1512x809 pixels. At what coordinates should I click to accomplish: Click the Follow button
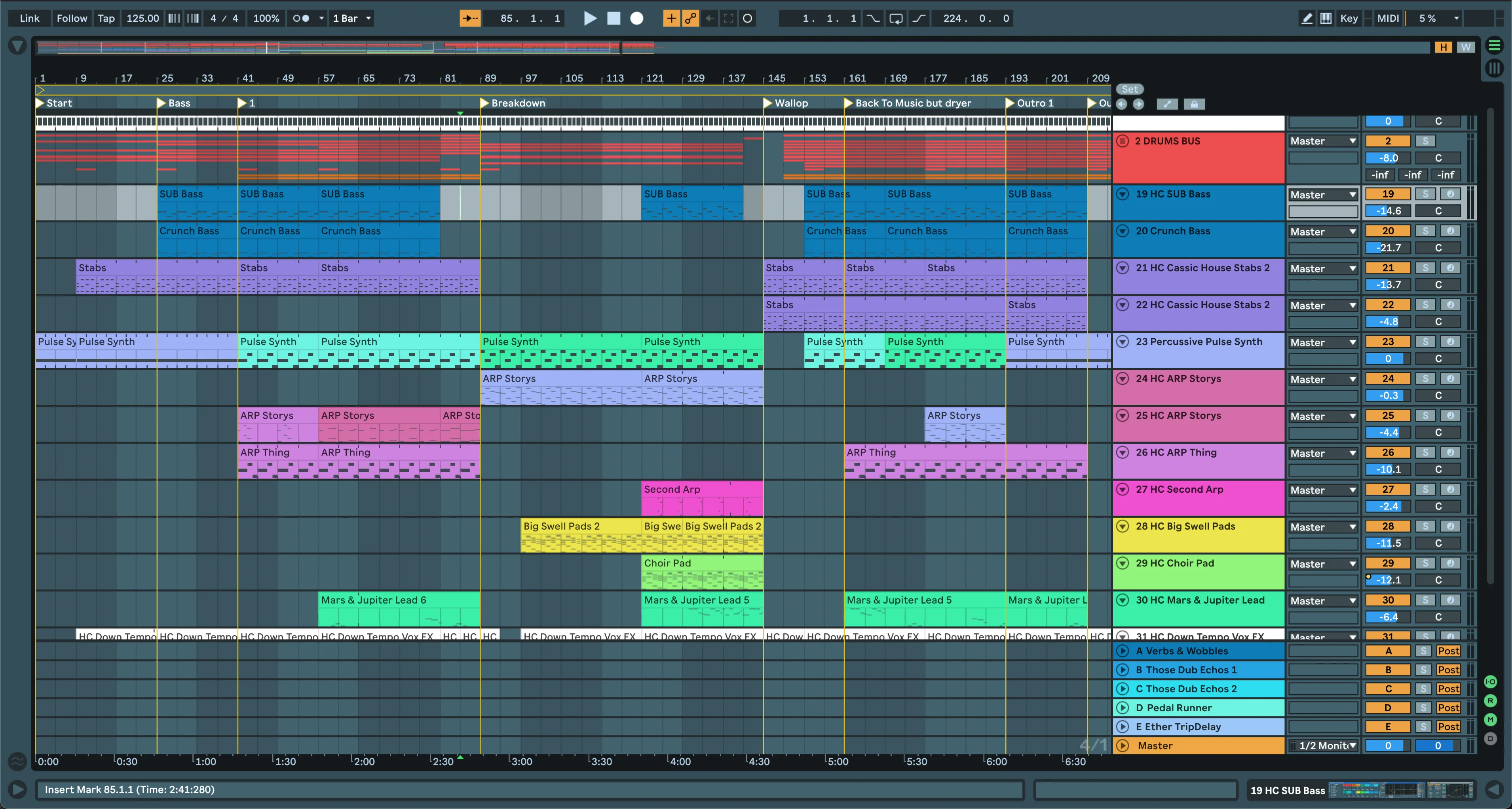[x=72, y=18]
